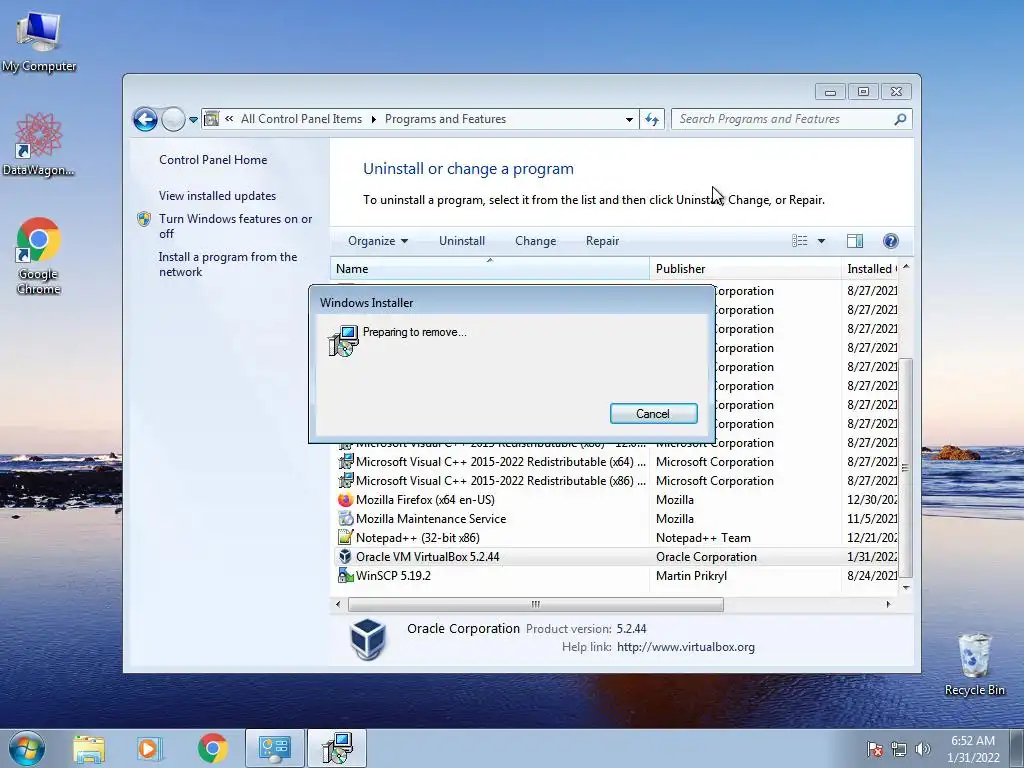Click the network tray icon
Viewport: 1024px width, 768px height.
pos(899,749)
